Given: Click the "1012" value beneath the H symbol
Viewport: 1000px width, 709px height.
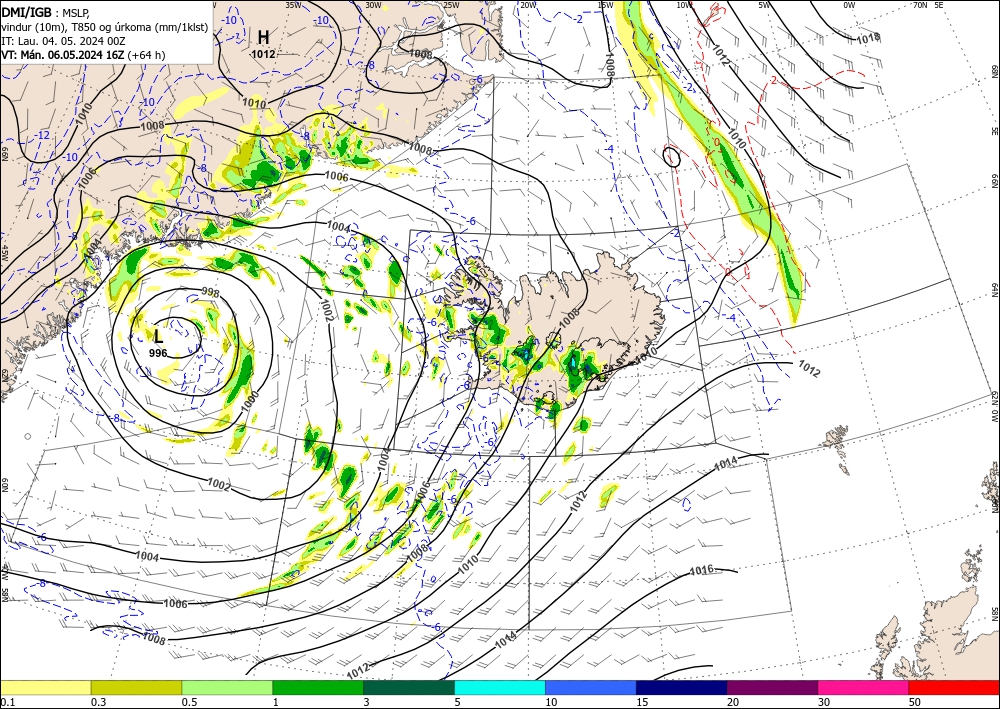Looking at the screenshot, I should [263, 54].
